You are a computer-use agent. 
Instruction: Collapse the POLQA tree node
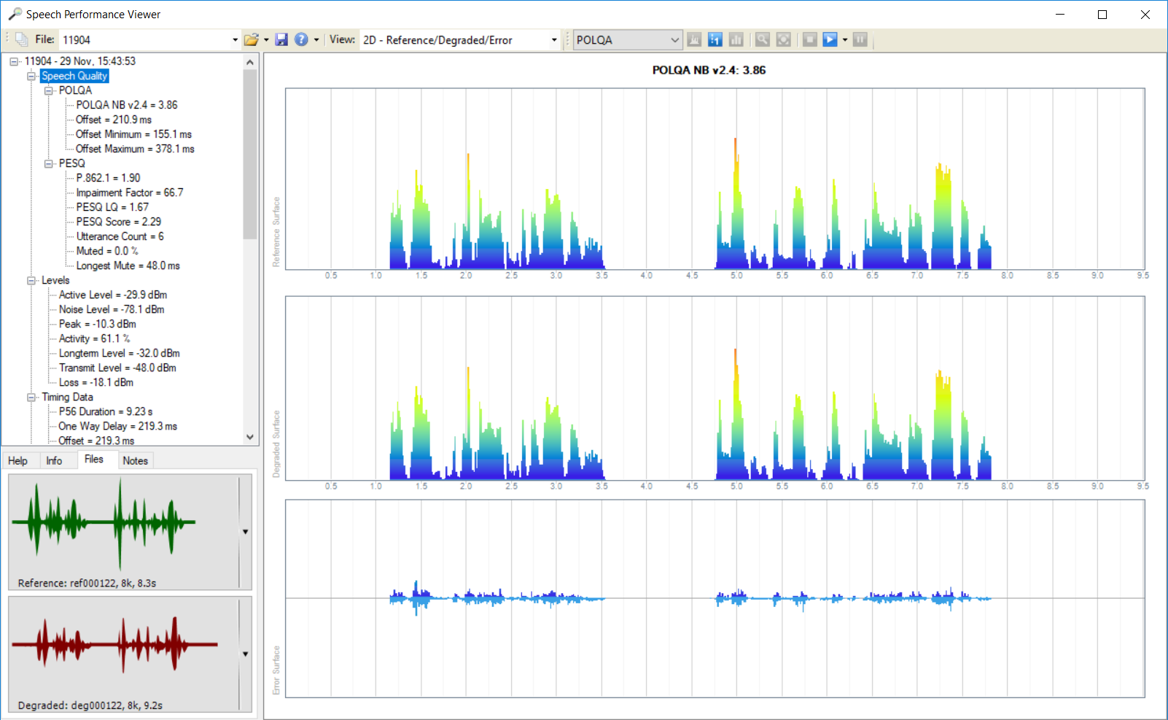tap(49, 90)
